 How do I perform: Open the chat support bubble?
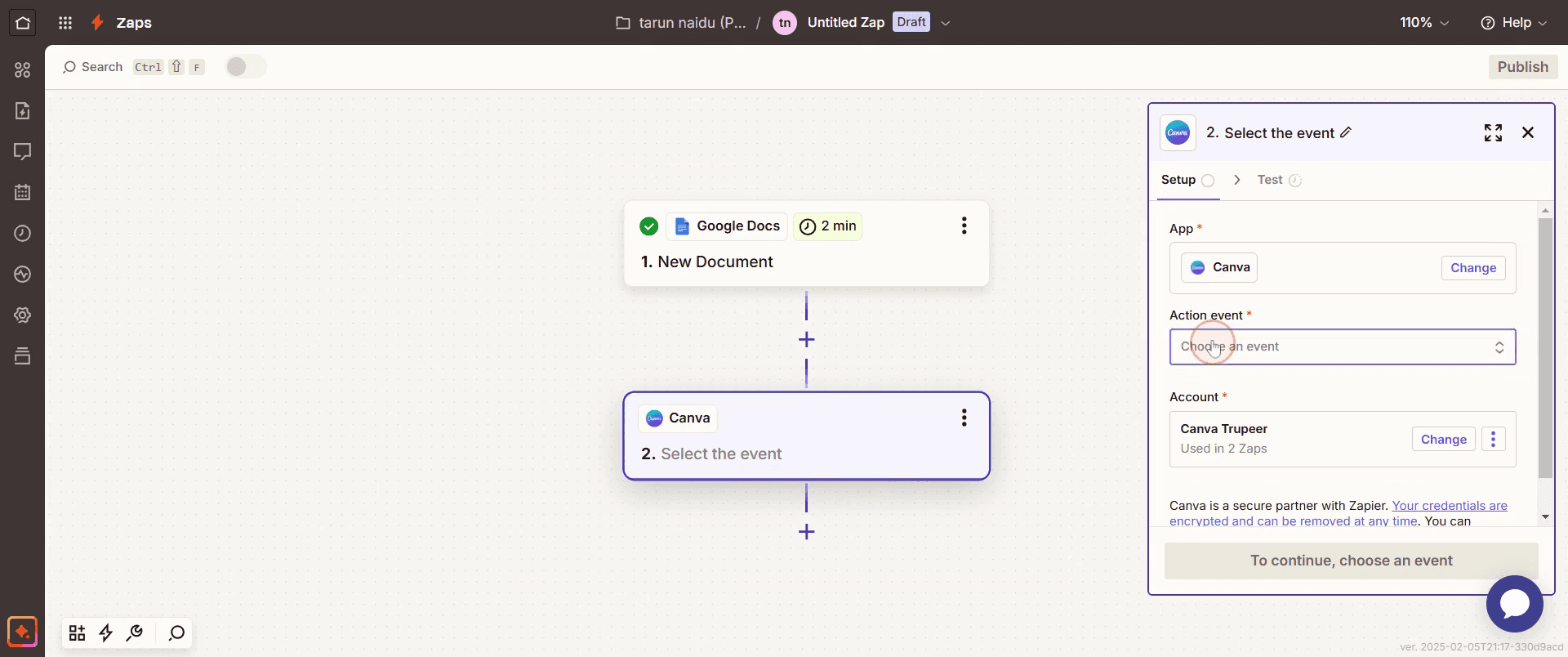tap(1514, 604)
